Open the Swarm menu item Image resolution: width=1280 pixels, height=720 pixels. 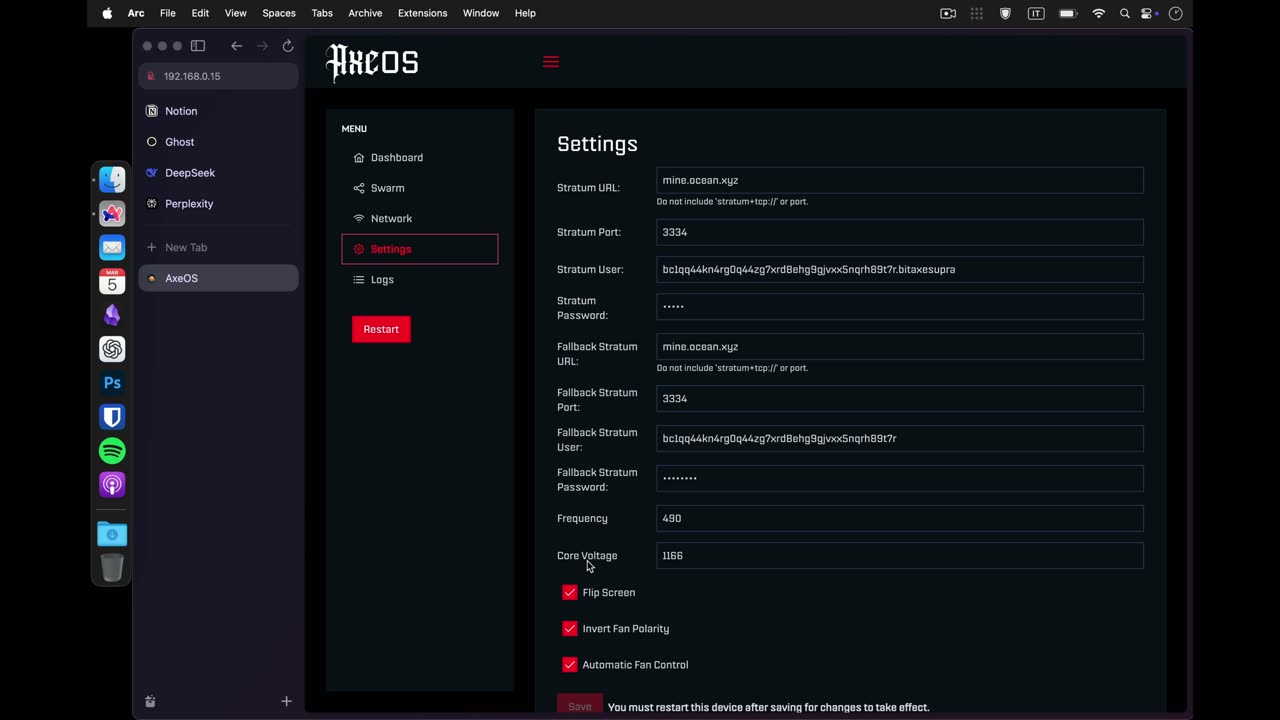tap(420, 188)
